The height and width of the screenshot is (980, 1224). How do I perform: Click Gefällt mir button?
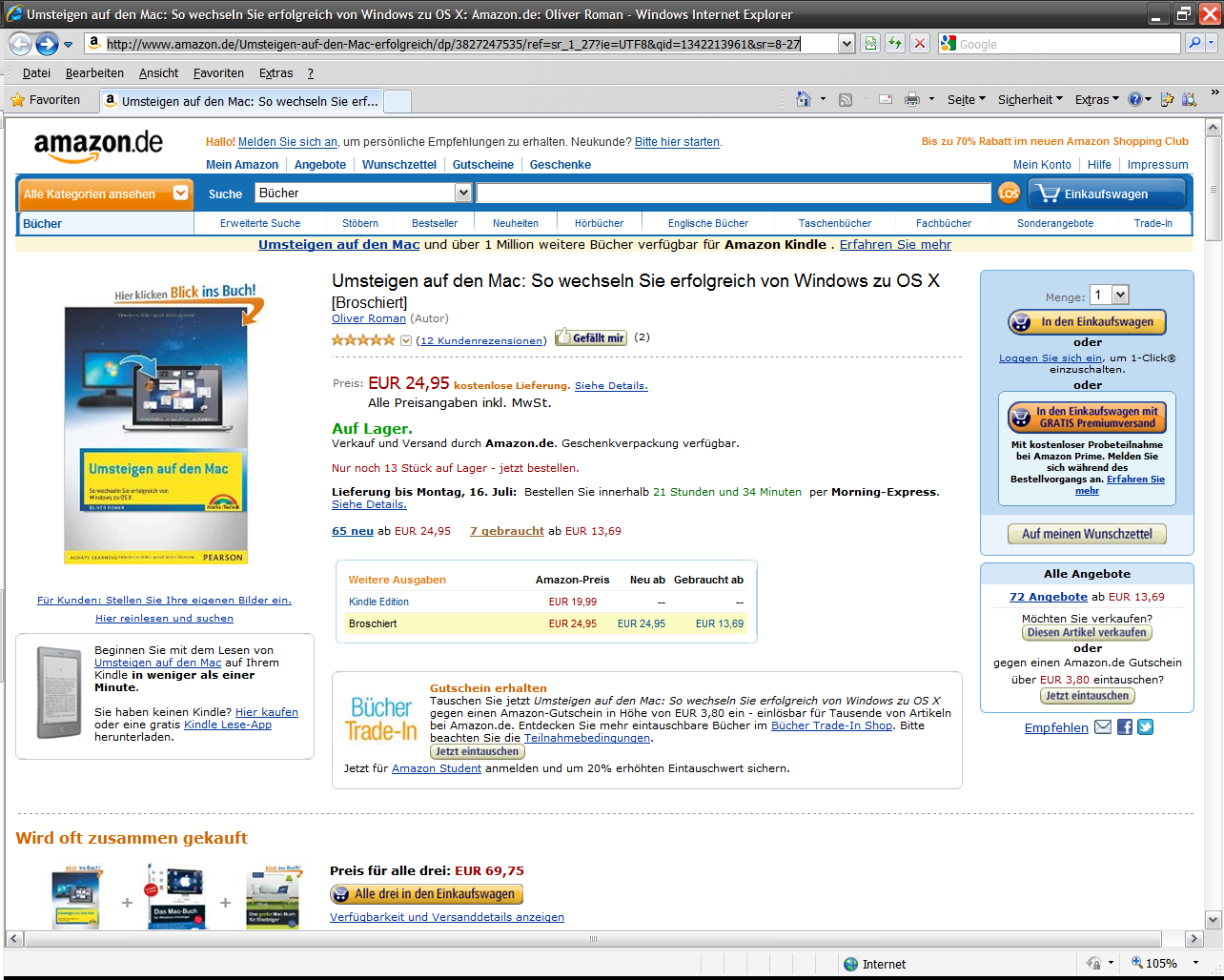pyautogui.click(x=591, y=337)
